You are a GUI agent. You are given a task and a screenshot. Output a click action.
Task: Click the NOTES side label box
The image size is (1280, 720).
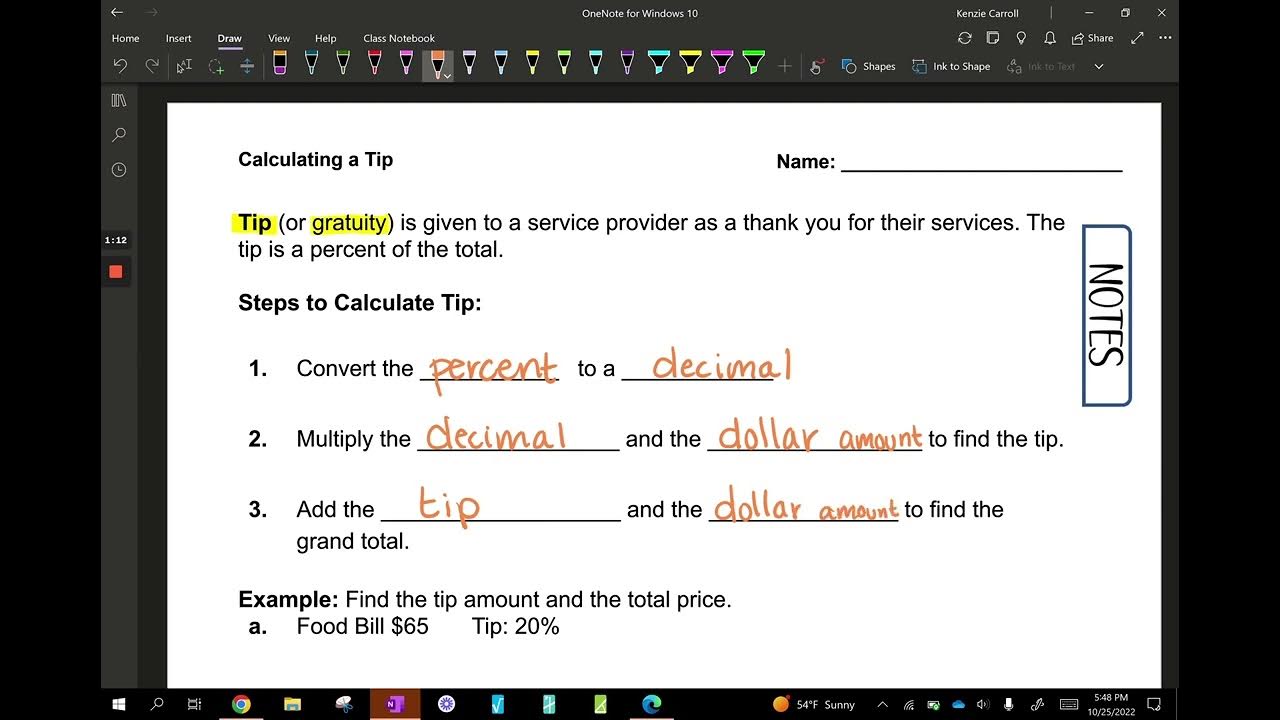point(1106,315)
